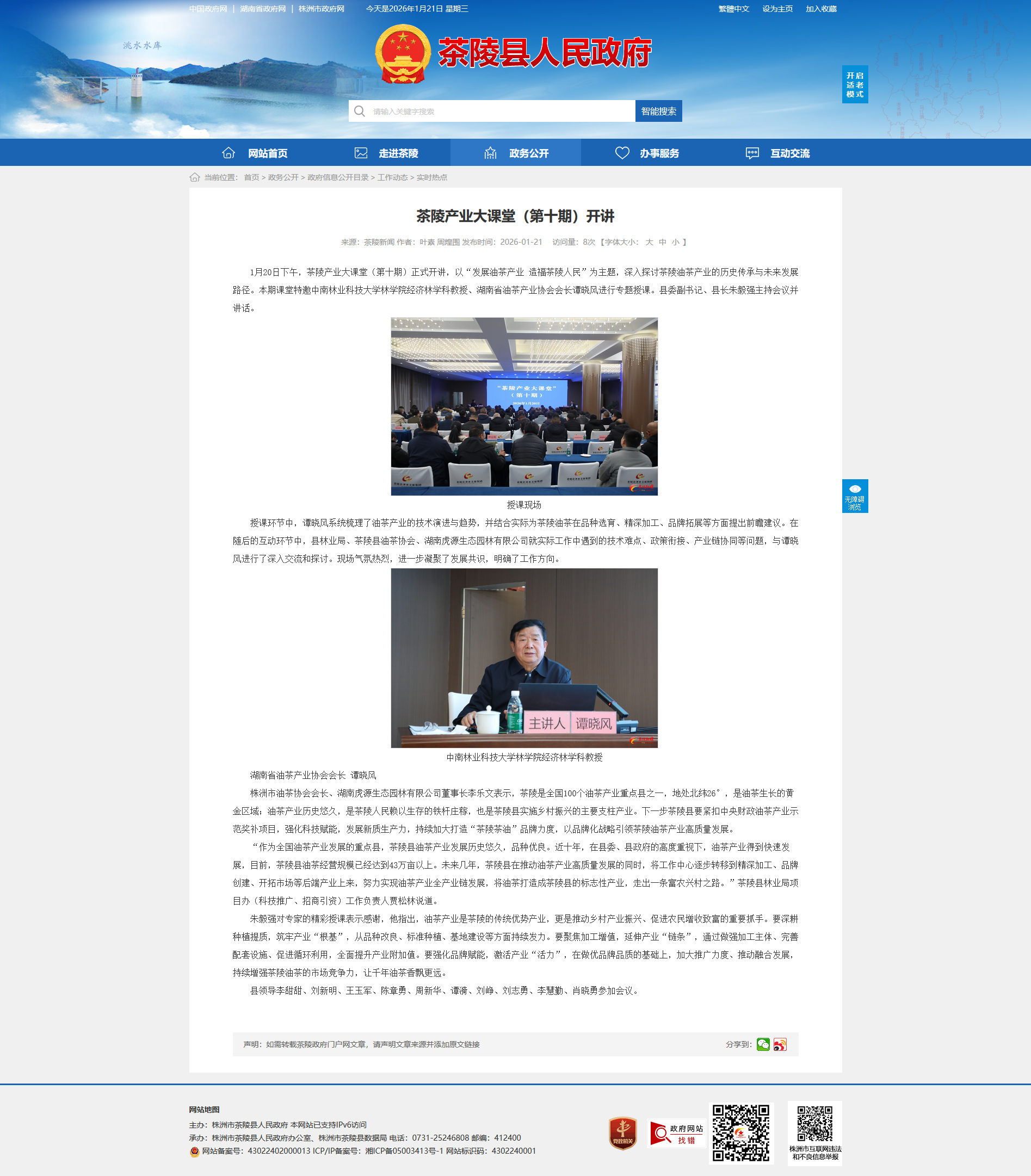The height and width of the screenshot is (1176, 1031).
Task: Share article via WeChat icon
Action: click(x=763, y=1044)
